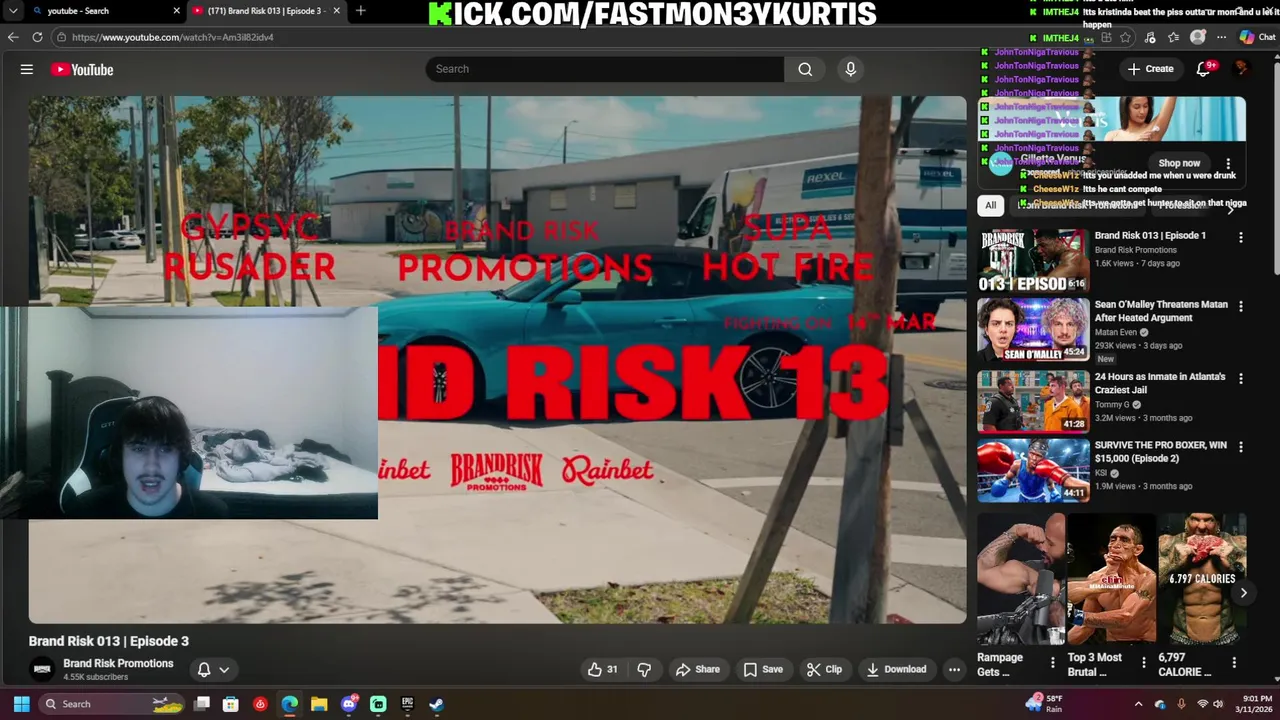
Task: Like the video with thumbs up
Action: (603, 669)
